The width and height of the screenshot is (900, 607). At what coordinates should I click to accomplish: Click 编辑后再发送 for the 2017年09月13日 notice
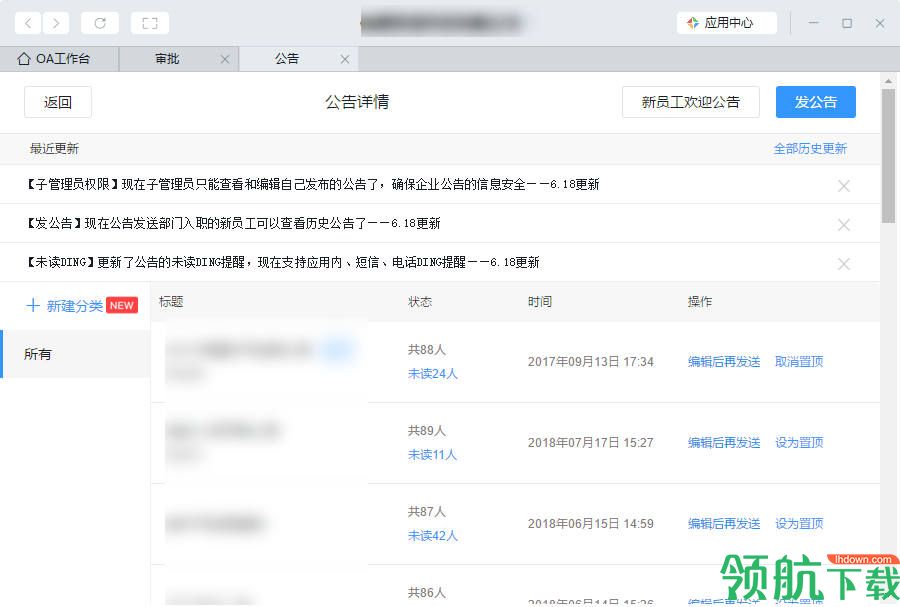coord(724,361)
